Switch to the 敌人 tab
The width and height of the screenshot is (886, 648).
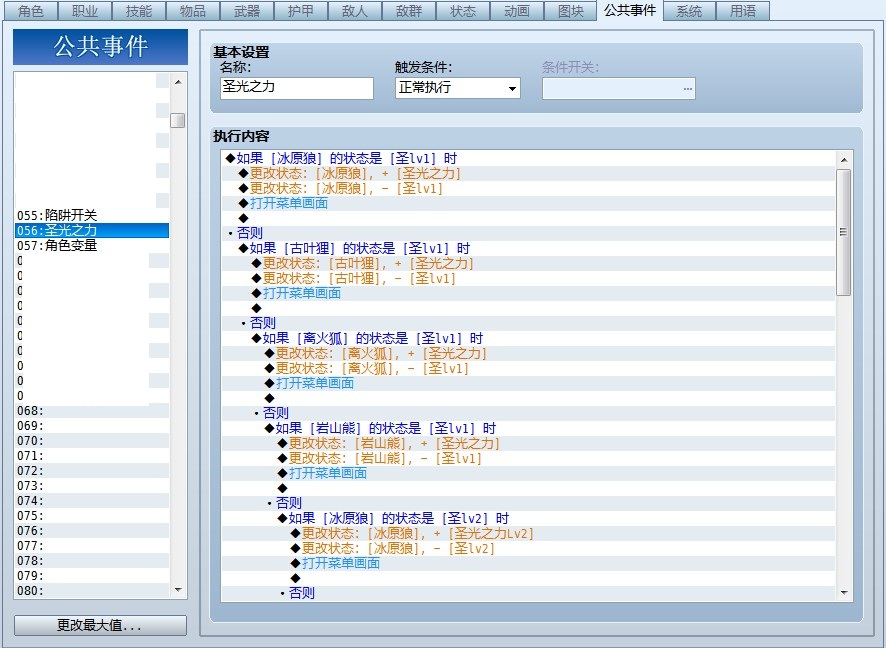[355, 11]
